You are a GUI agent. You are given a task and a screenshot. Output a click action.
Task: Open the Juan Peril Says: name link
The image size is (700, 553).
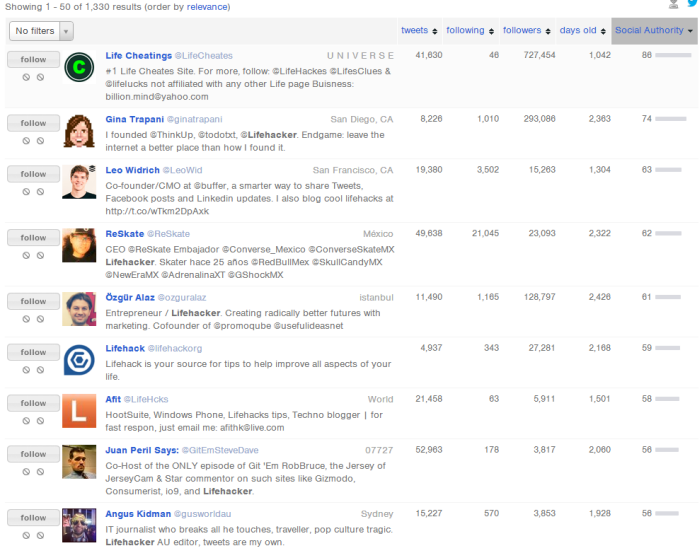coord(142,450)
